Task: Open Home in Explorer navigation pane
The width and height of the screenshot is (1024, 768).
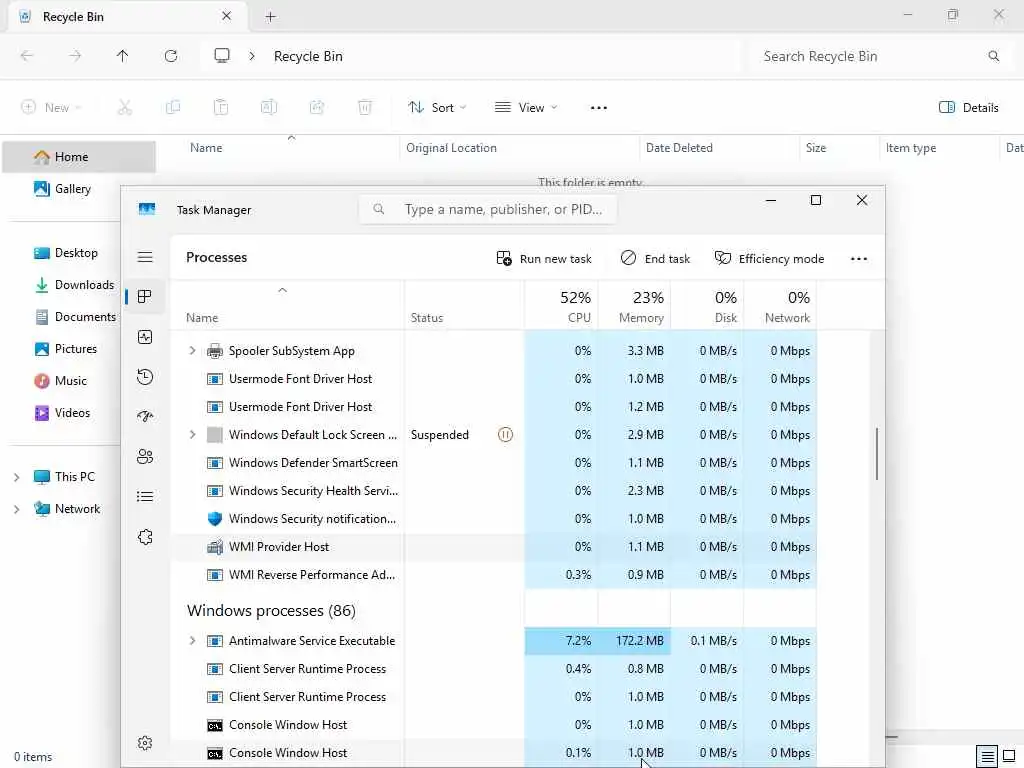Action: 79,157
